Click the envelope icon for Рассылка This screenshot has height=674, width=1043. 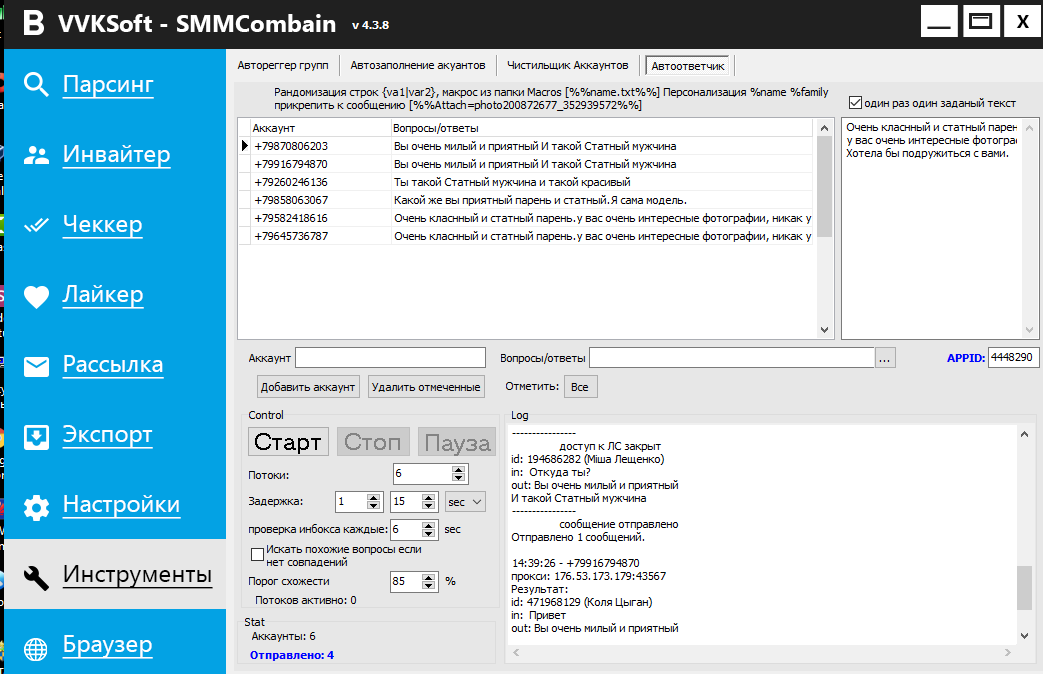pos(37,366)
